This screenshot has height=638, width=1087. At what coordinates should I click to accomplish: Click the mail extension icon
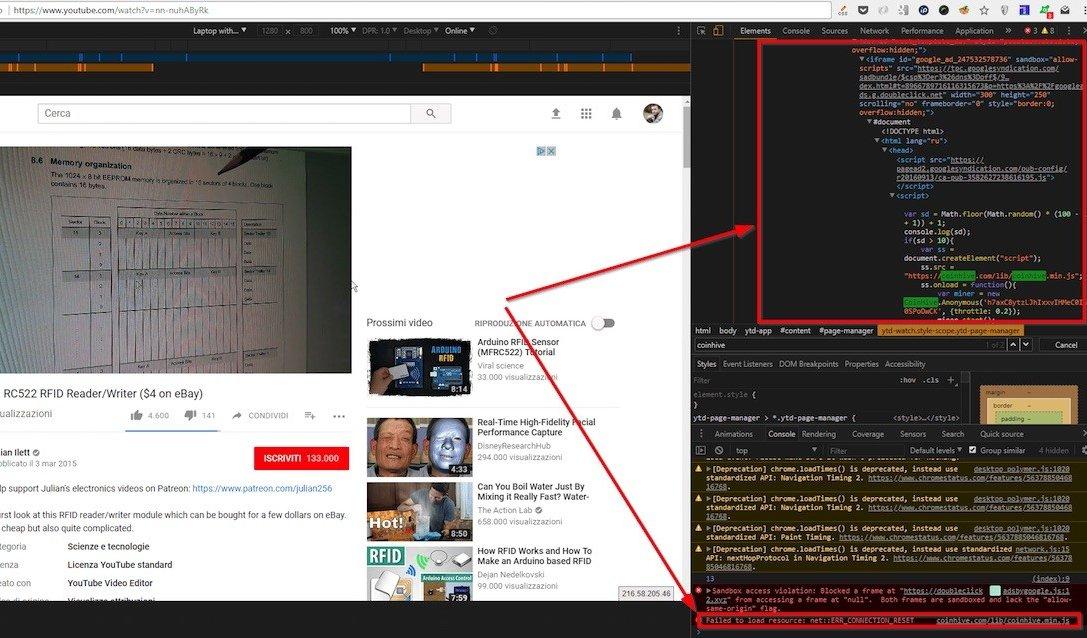click(x=1066, y=10)
